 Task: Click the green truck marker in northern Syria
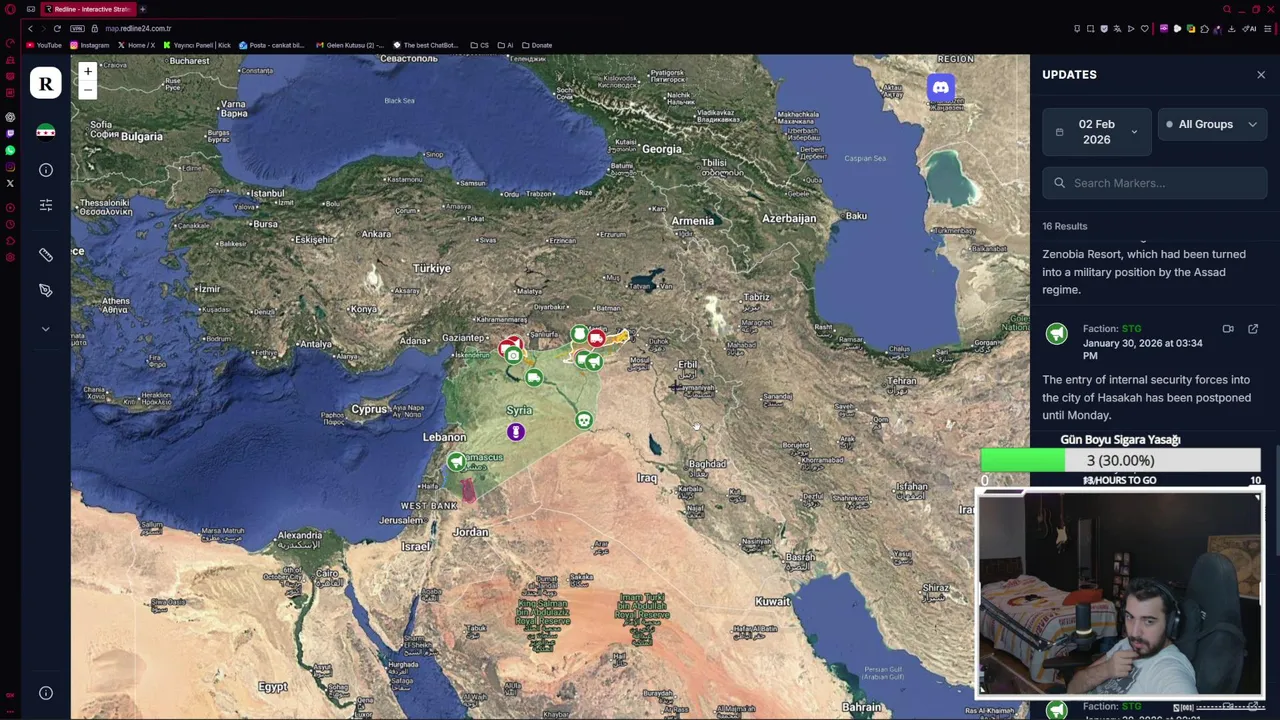point(534,378)
